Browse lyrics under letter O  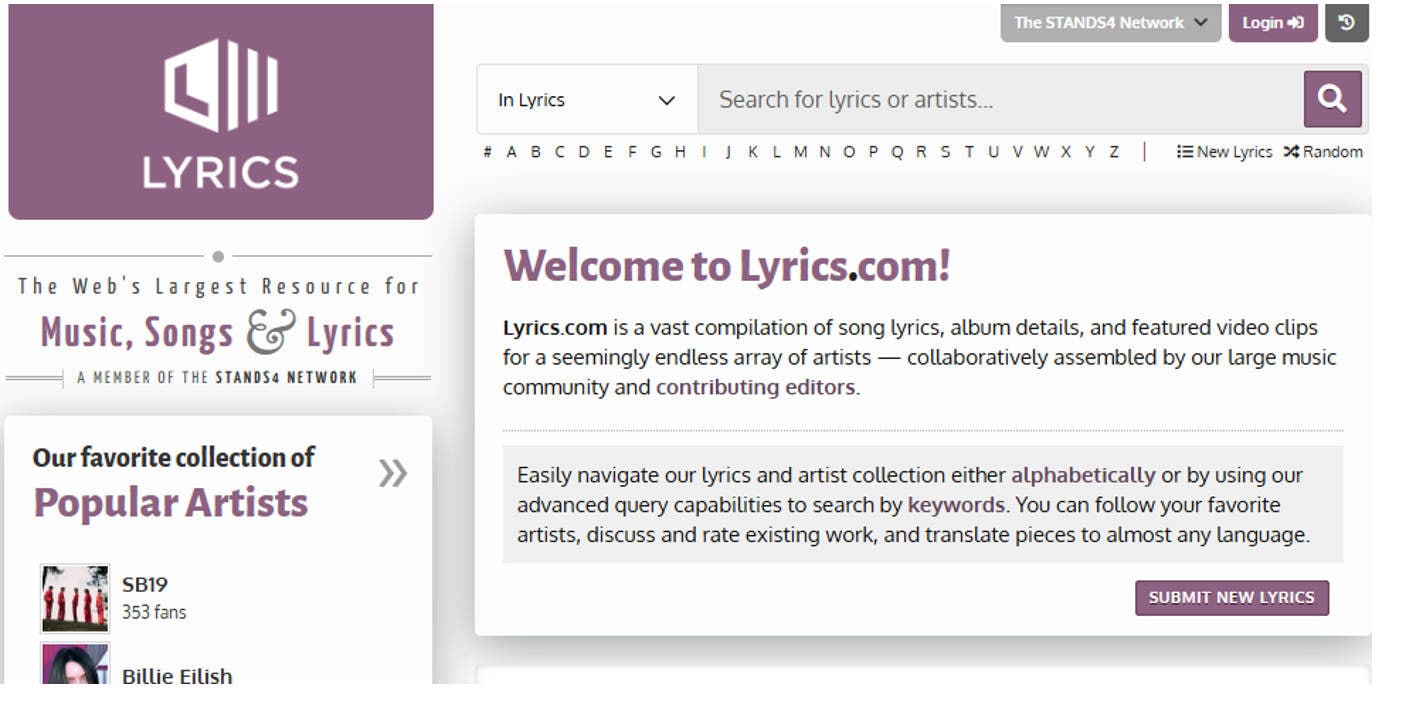849,152
